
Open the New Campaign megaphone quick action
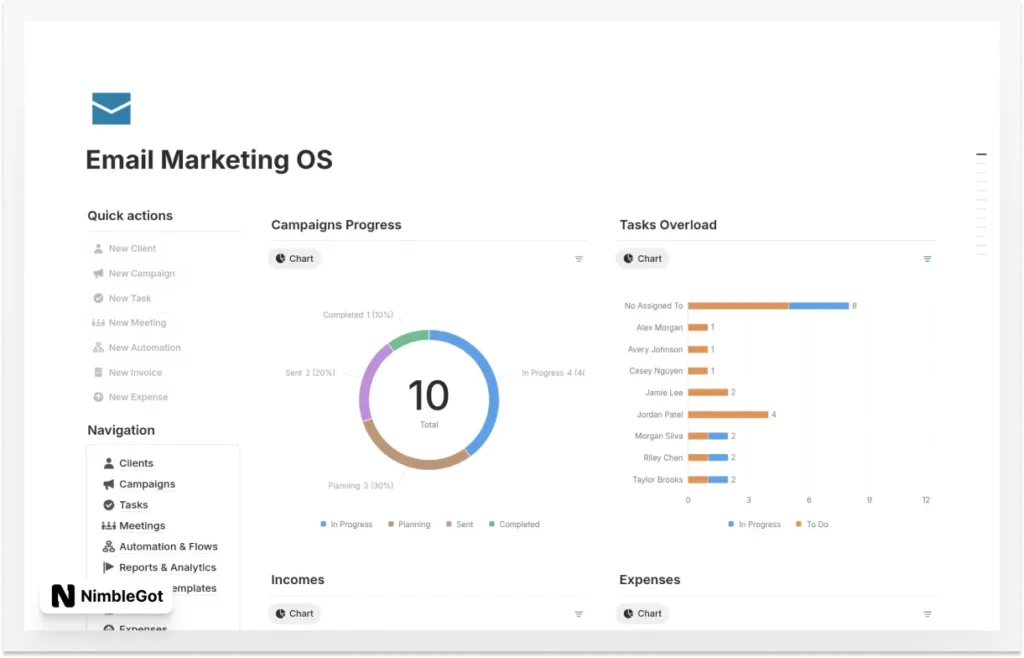(x=98, y=273)
